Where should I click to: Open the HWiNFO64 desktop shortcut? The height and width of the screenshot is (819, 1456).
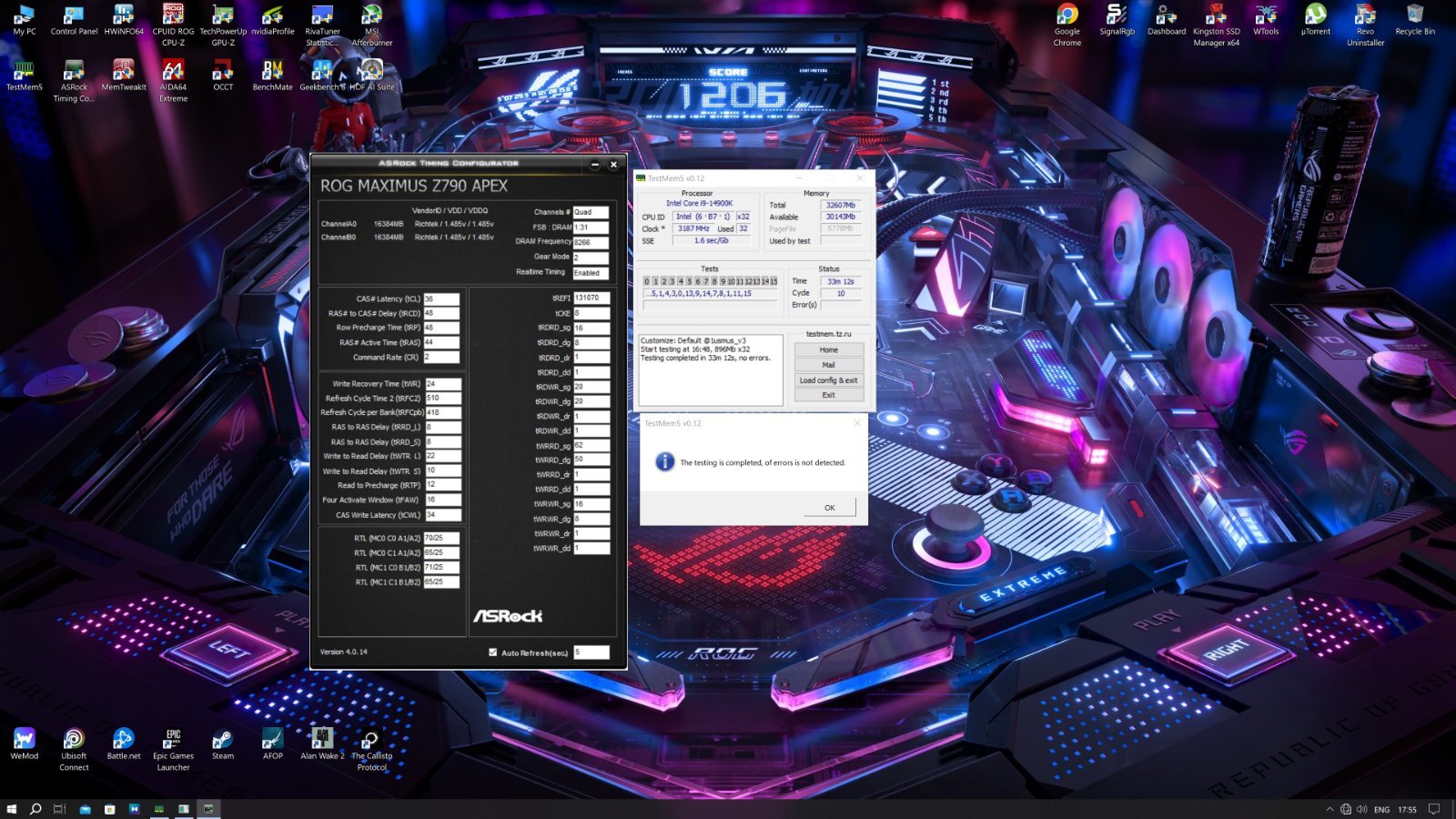[124, 22]
